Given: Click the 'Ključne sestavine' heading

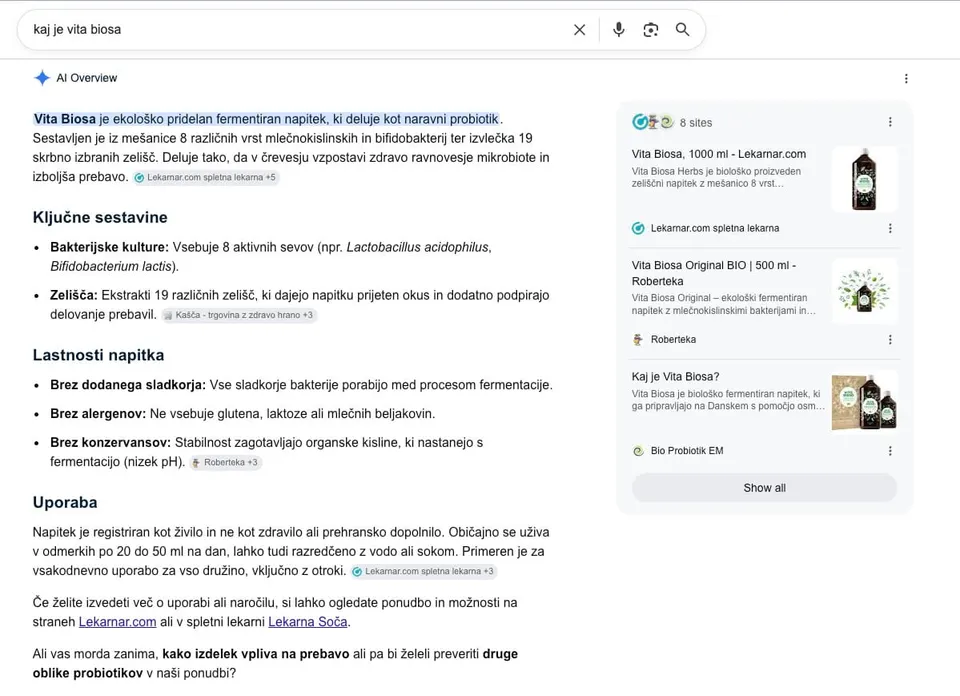Looking at the screenshot, I should (x=100, y=217).
